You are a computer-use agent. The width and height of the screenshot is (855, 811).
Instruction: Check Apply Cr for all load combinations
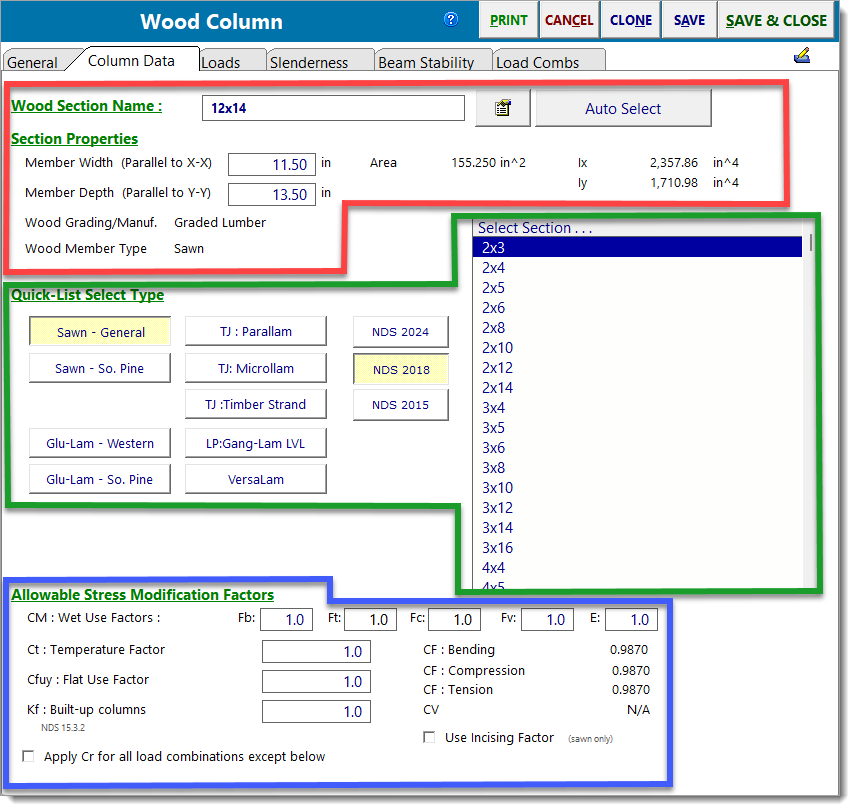coord(28,757)
